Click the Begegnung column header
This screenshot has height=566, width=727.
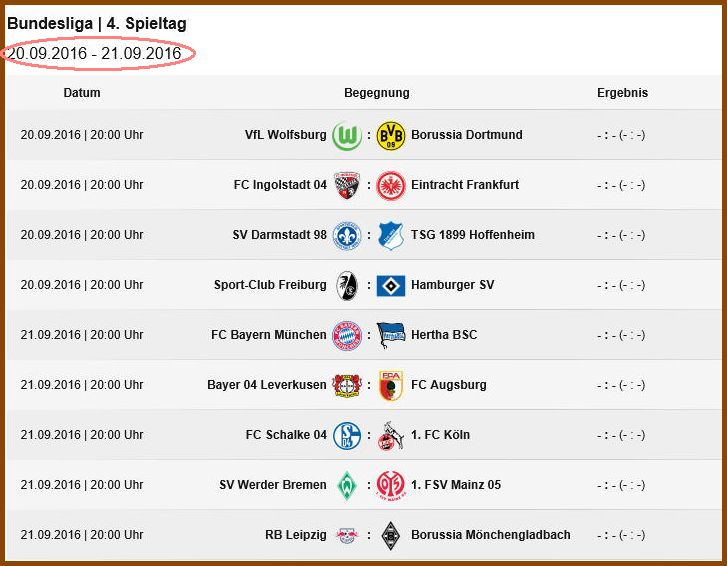tap(376, 93)
